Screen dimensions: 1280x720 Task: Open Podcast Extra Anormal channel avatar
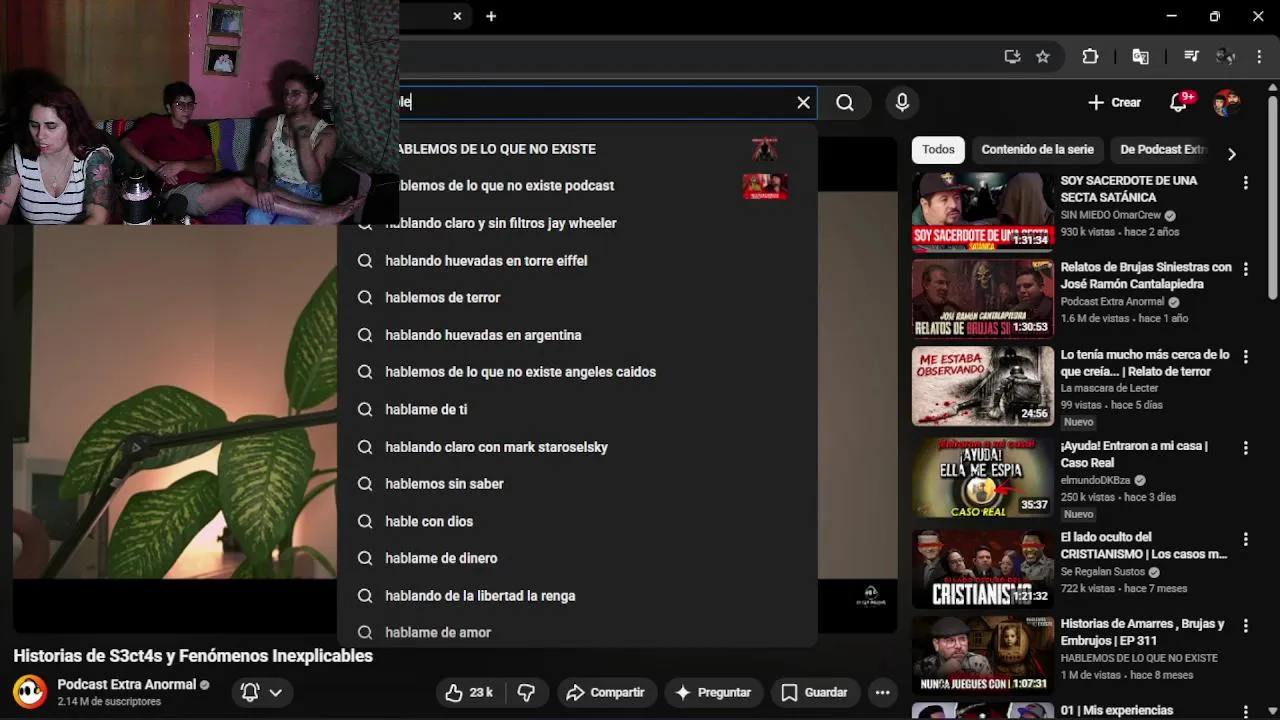coord(30,692)
